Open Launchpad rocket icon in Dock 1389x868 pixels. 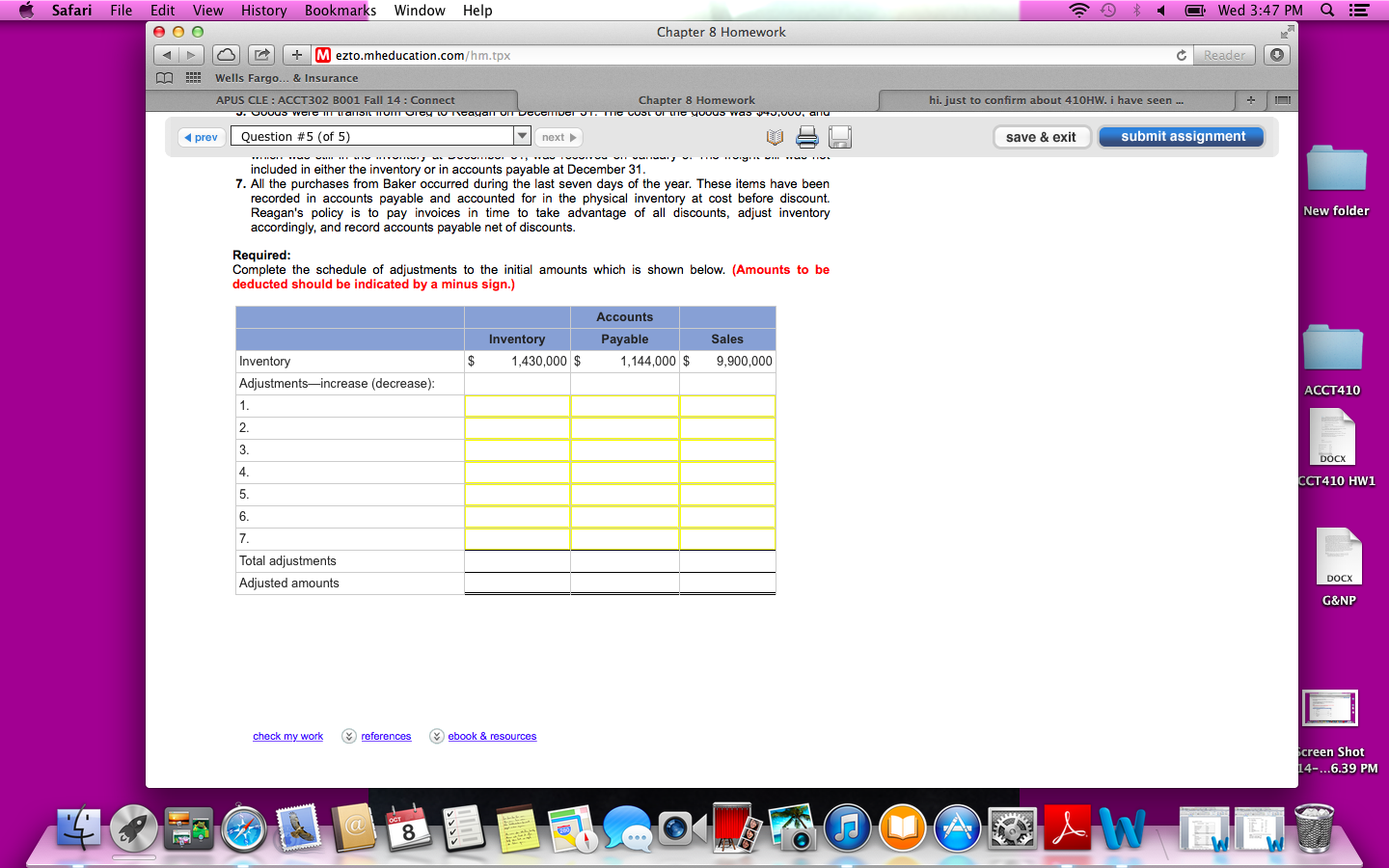[133, 827]
